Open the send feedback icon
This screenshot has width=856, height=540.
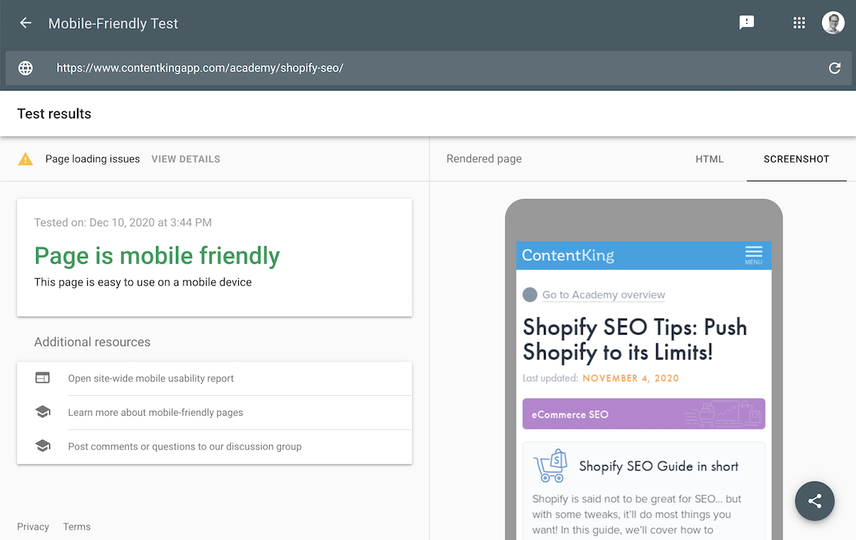click(x=746, y=22)
